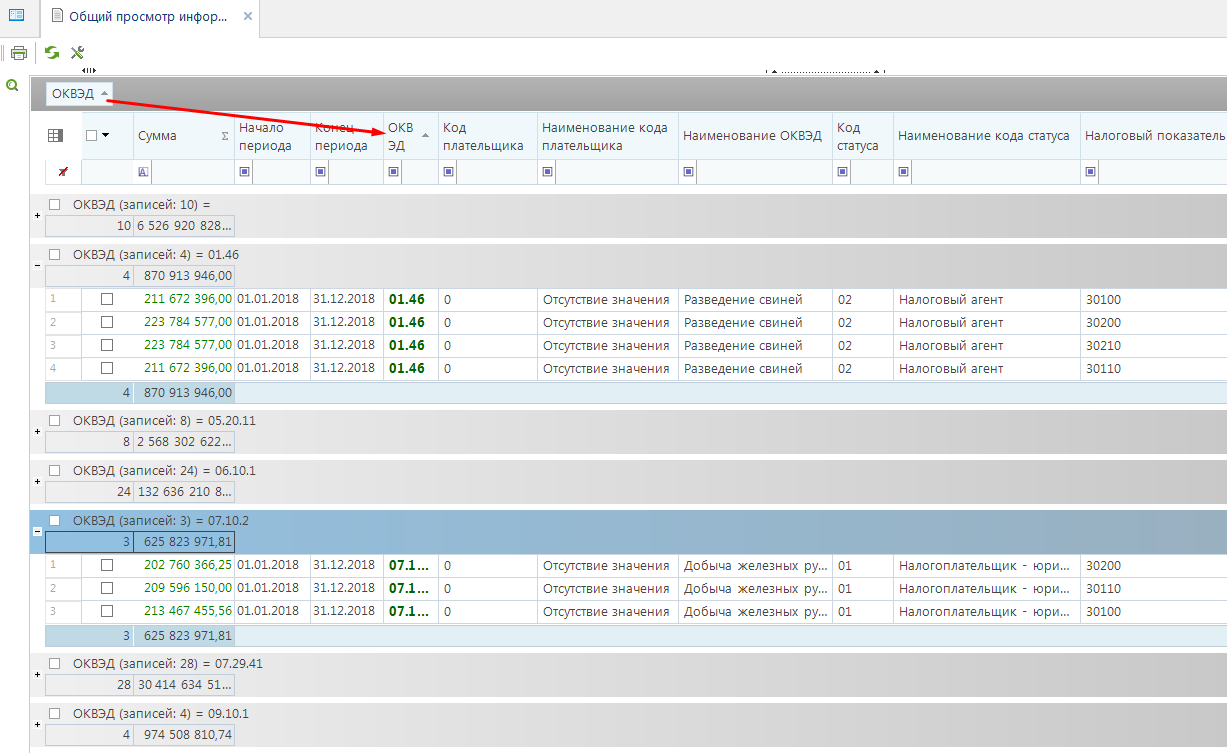Click the Print toolbar icon
Viewport: 1227px width, 753px height.
19,53
